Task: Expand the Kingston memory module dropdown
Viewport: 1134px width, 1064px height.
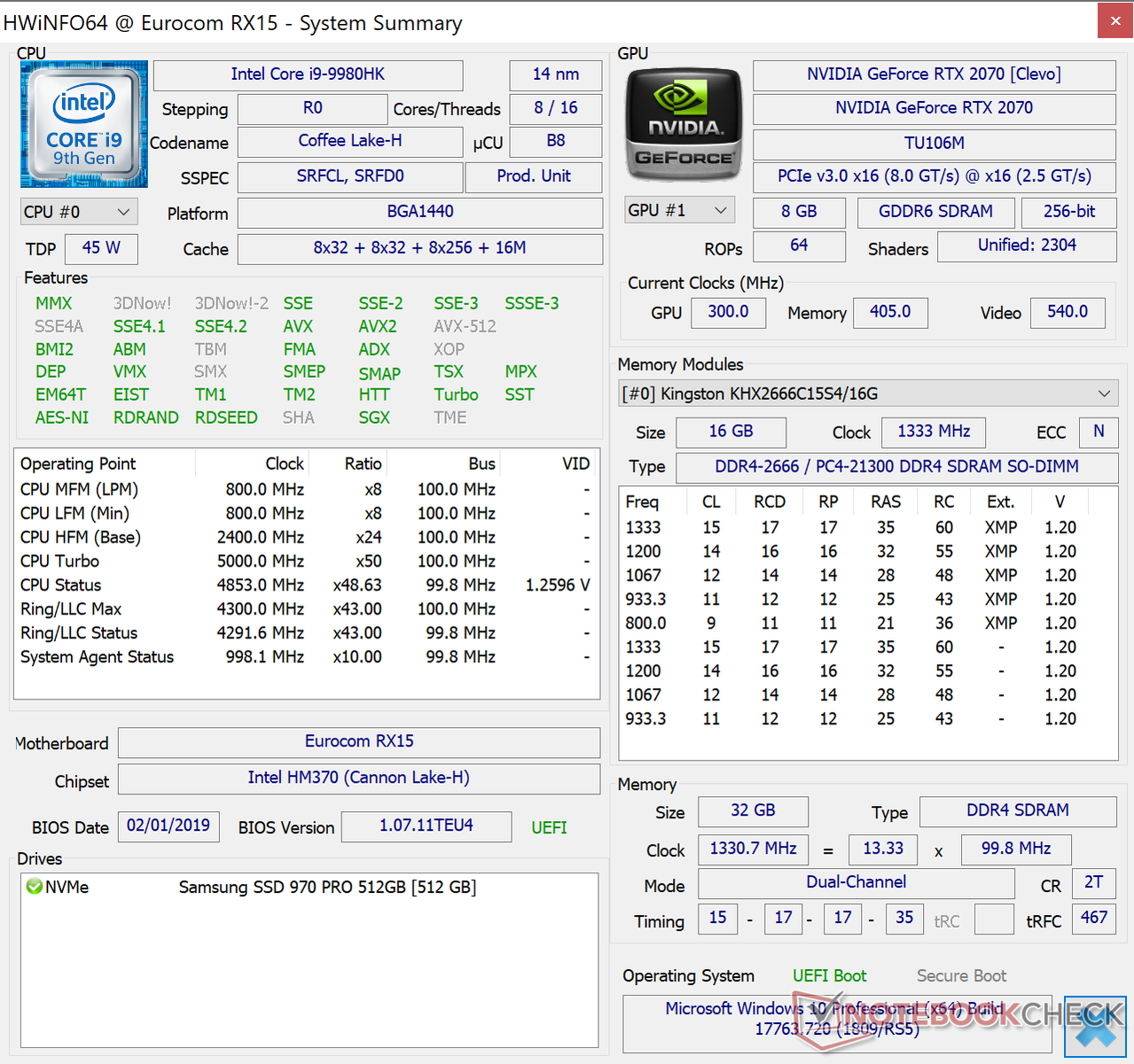Action: (x=869, y=394)
